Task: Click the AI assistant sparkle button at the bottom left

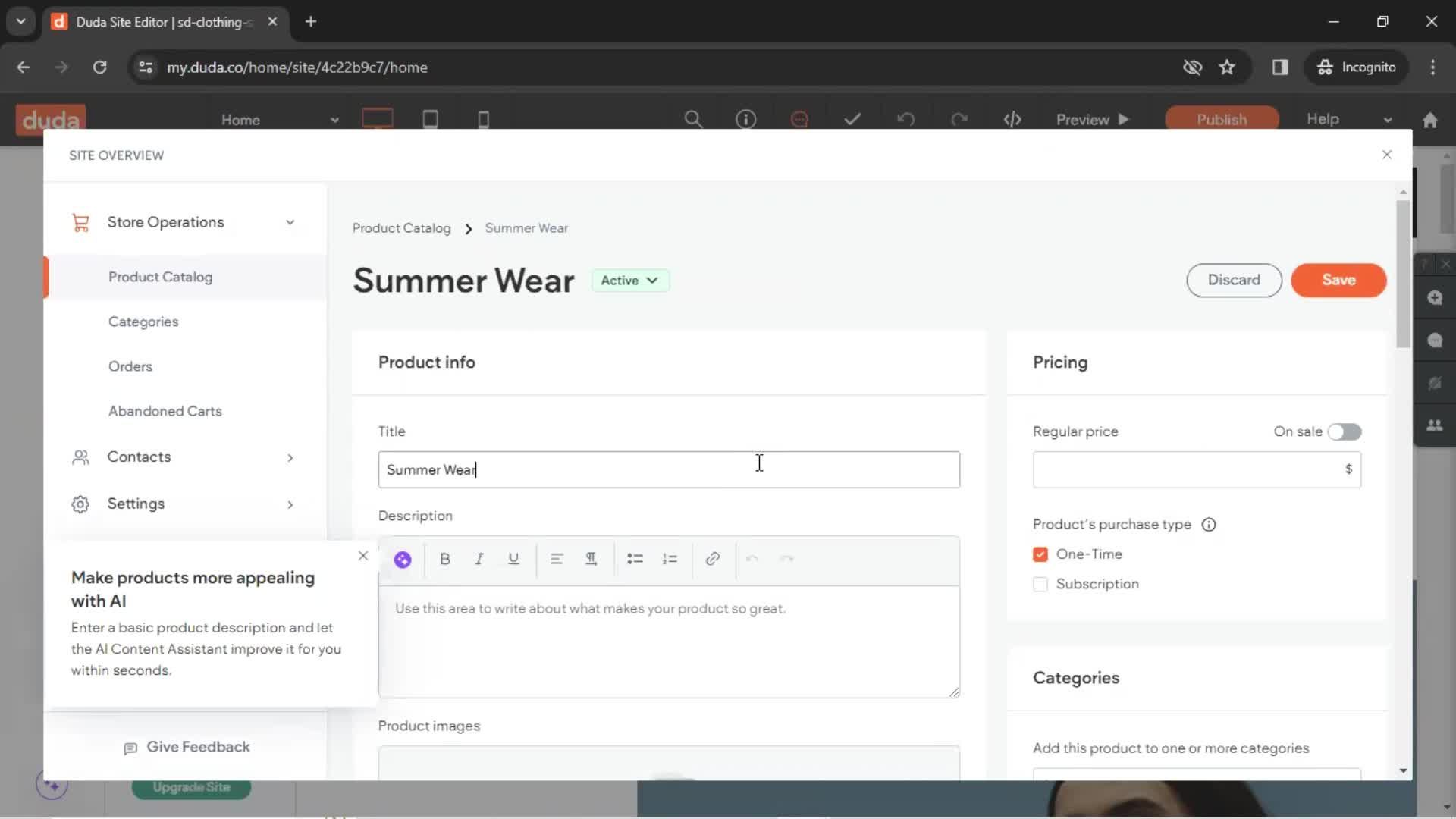Action: (52, 786)
